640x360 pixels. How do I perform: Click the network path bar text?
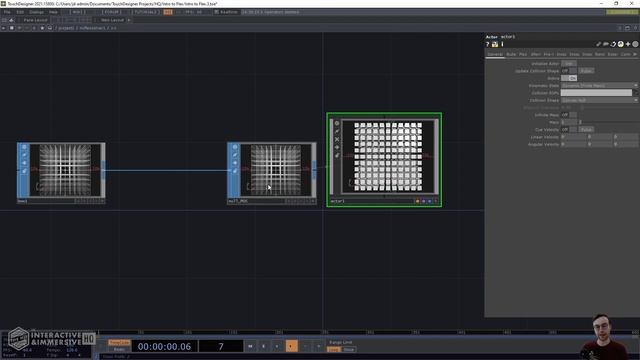pyautogui.click(x=86, y=28)
